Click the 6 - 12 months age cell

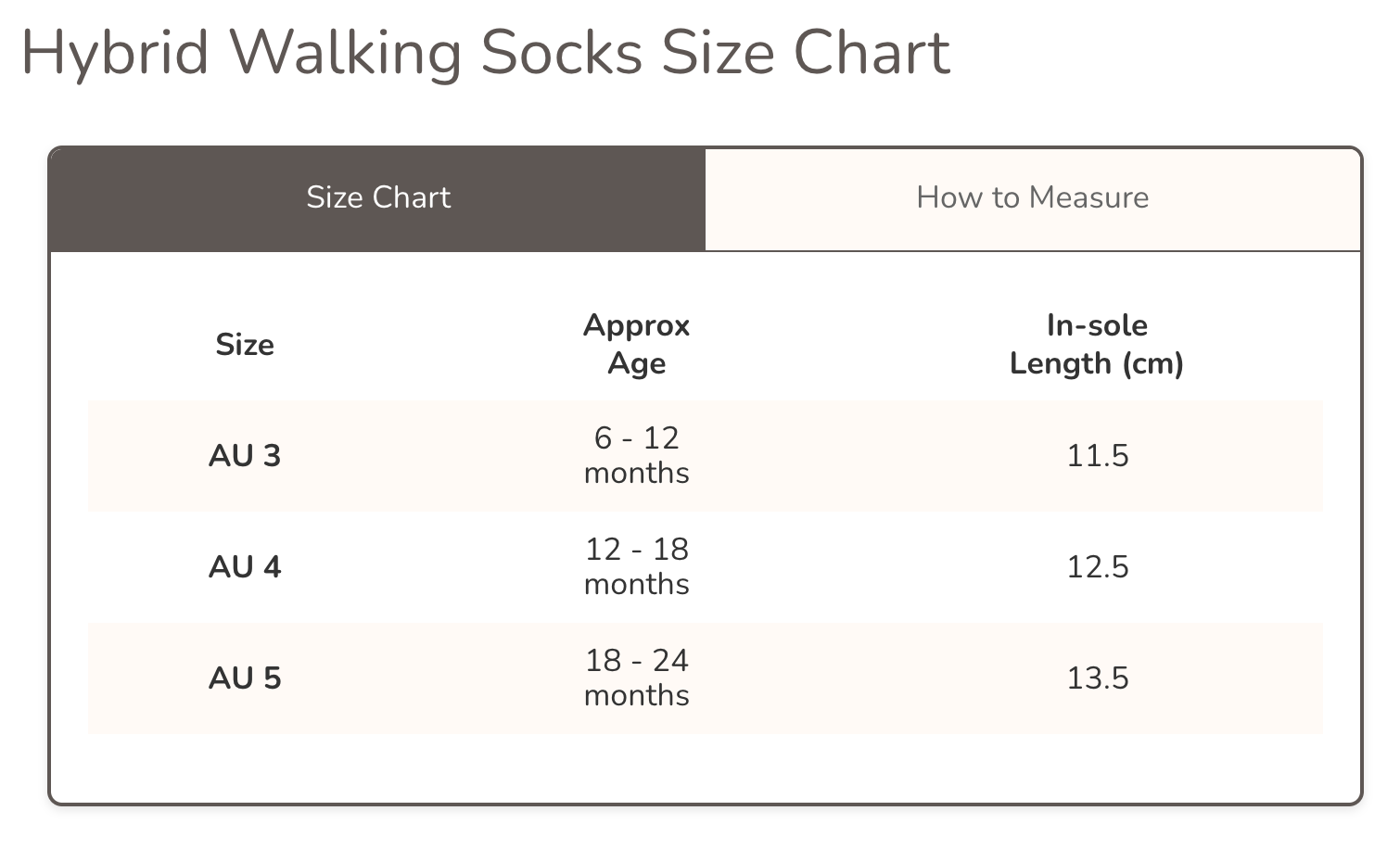[x=637, y=455]
